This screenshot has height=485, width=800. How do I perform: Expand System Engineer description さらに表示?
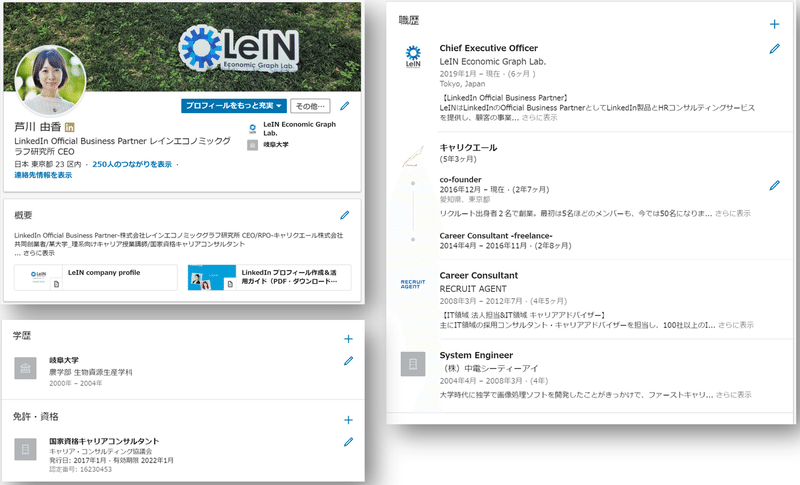coord(734,395)
